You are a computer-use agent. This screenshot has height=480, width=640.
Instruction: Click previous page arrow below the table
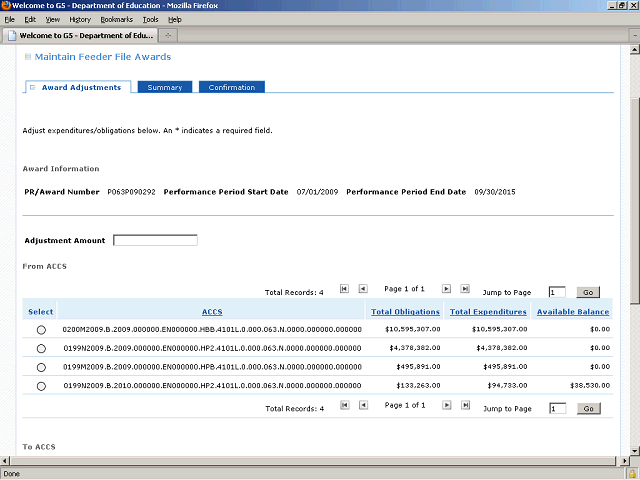(363, 405)
